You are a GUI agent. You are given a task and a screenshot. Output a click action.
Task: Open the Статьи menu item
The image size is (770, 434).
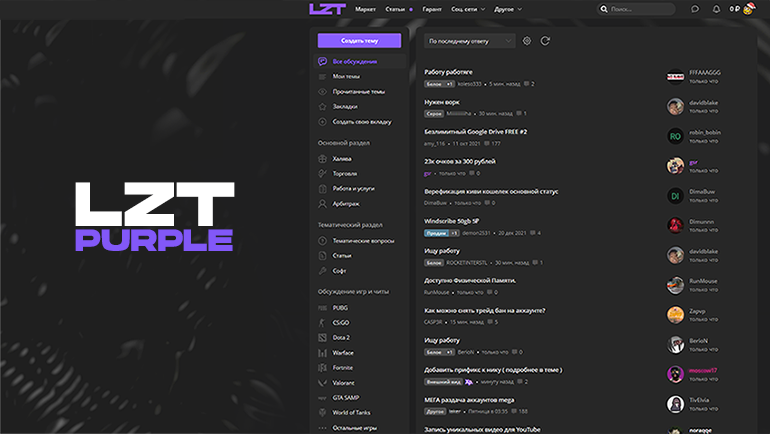tap(395, 9)
